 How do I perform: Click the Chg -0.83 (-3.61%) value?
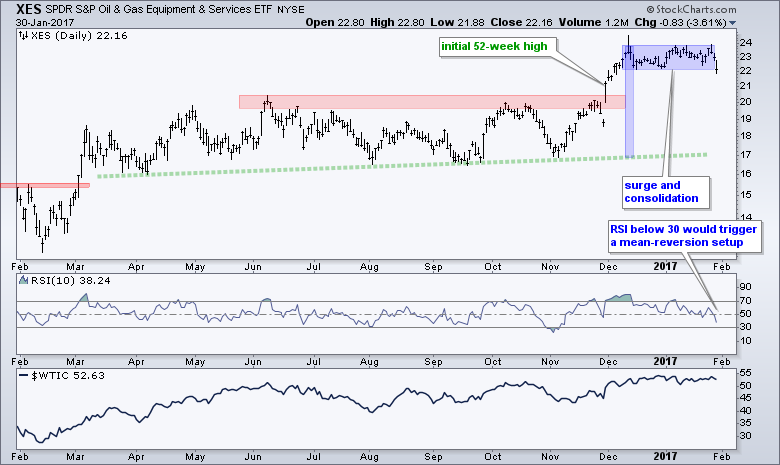click(681, 22)
